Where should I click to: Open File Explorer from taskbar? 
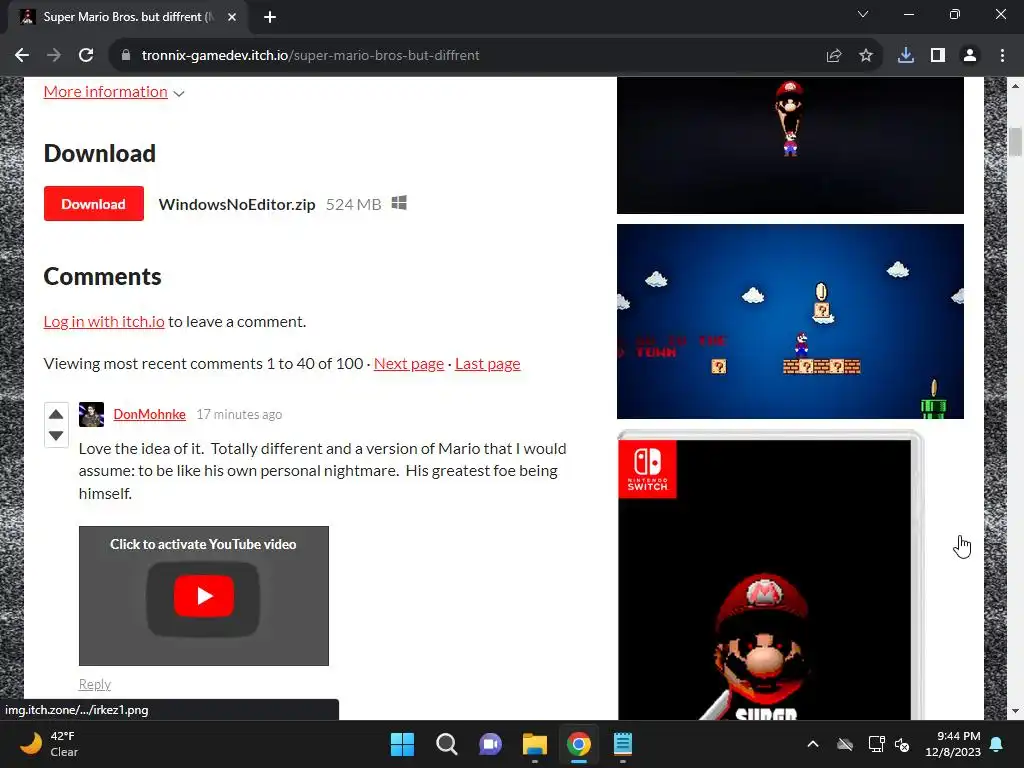click(535, 744)
